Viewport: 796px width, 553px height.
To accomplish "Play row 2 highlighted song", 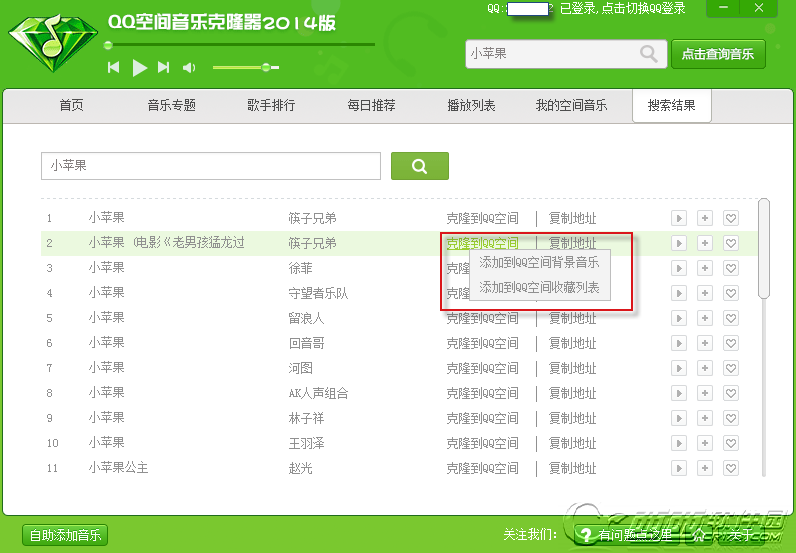I will coord(679,243).
